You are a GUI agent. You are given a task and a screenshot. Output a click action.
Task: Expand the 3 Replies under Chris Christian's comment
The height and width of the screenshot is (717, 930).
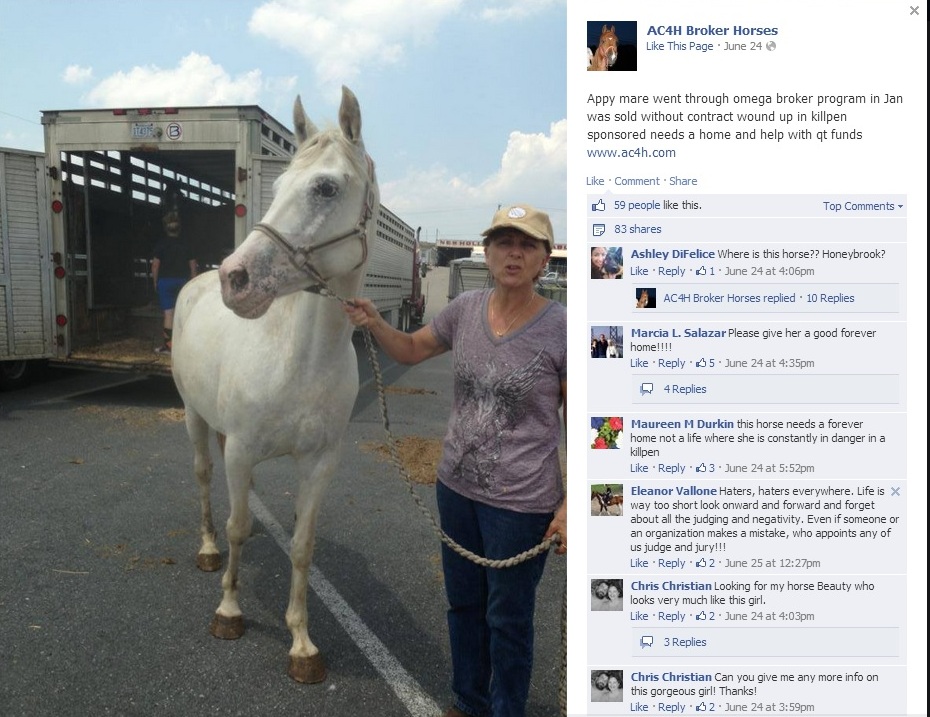coord(684,642)
